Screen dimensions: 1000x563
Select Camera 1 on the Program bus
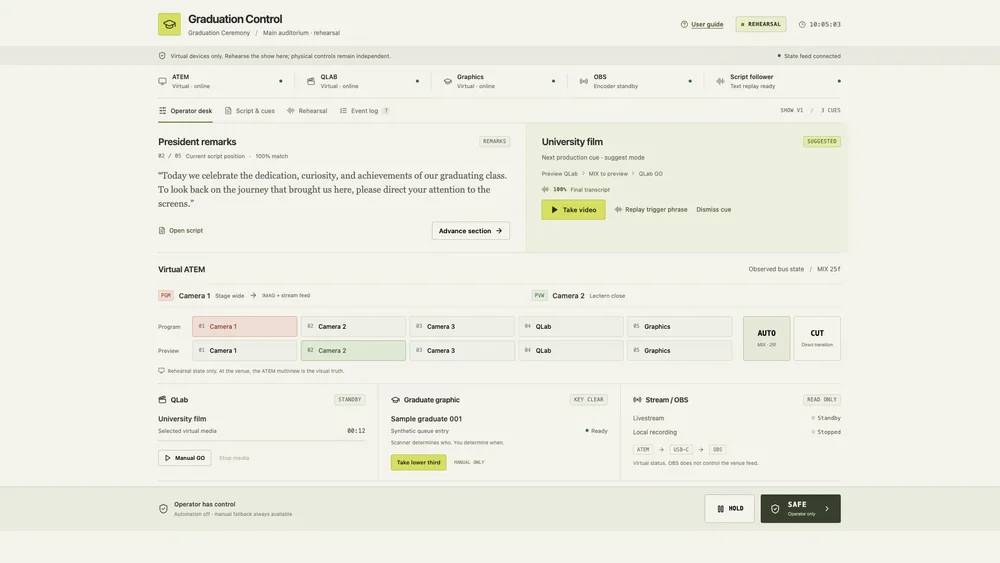click(x=245, y=326)
